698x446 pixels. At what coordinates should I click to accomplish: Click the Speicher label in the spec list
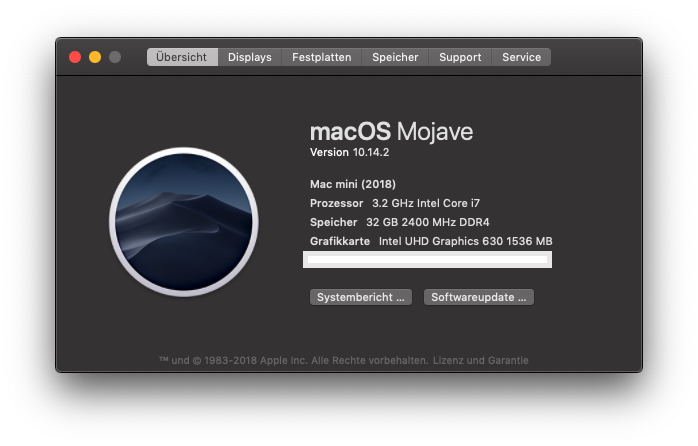coord(333,222)
